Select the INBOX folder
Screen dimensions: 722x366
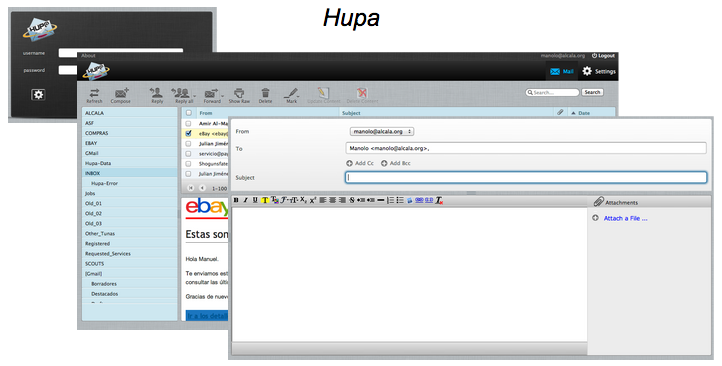point(129,173)
